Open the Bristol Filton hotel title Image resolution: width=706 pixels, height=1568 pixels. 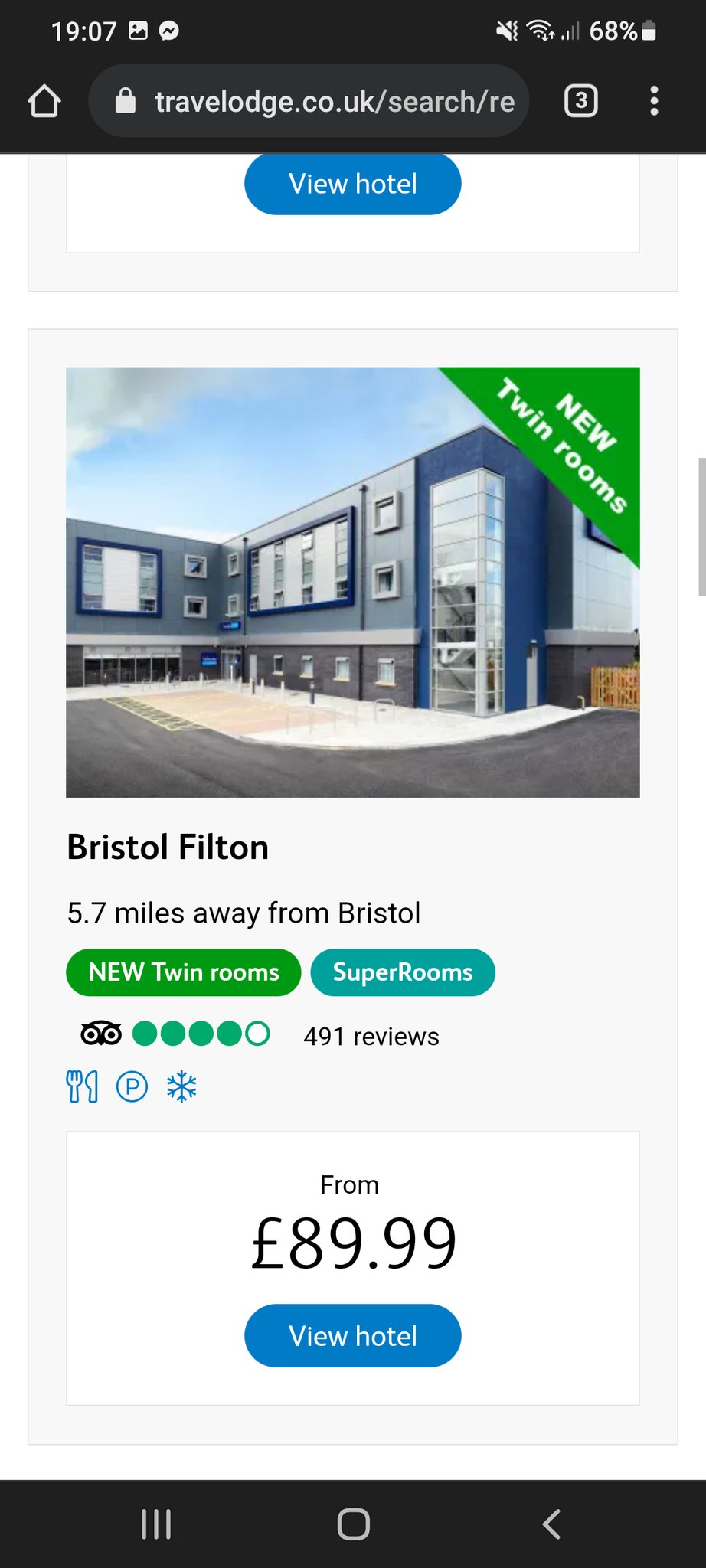(x=168, y=848)
